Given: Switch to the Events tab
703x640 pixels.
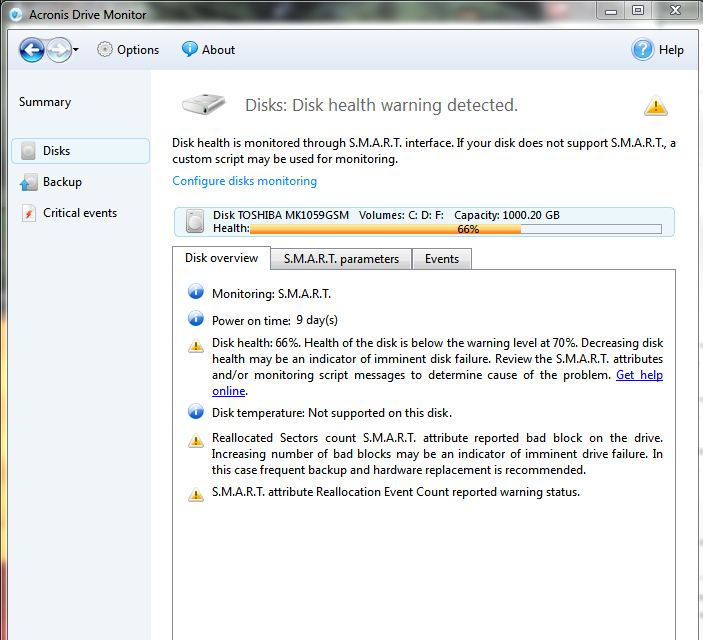Looking at the screenshot, I should pyautogui.click(x=442, y=259).
